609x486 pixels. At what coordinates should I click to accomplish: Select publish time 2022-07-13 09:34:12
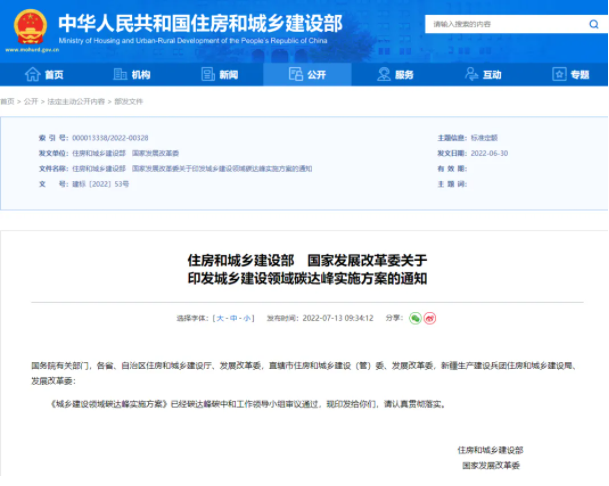coord(338,318)
